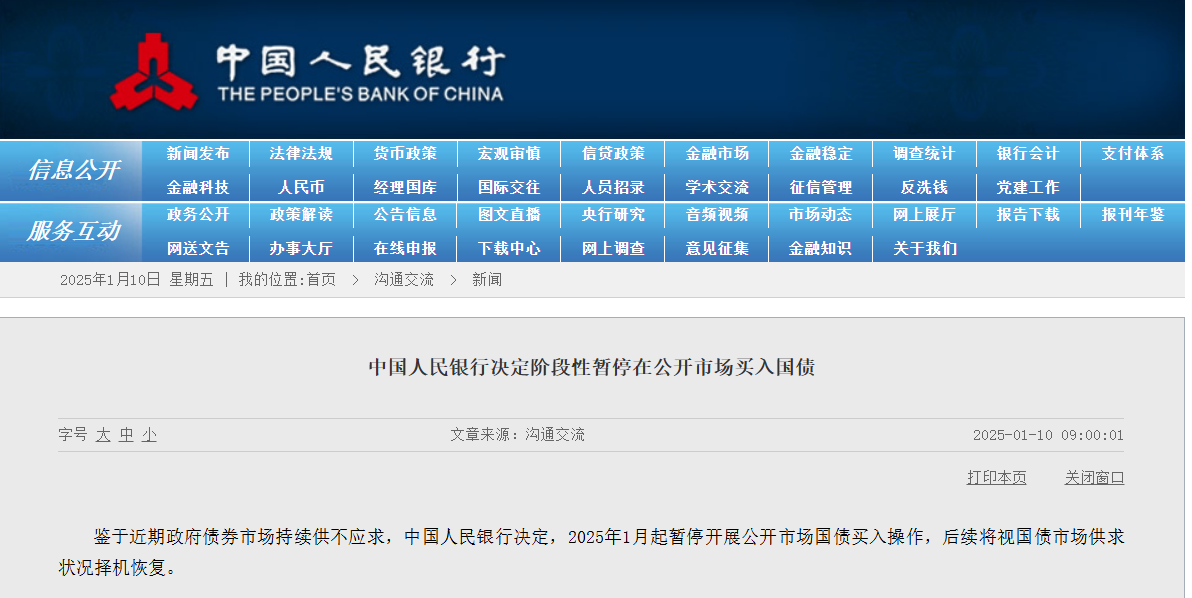The width and height of the screenshot is (1192, 598).
Task: Select 金融科技 menu entry
Action: pyautogui.click(x=198, y=187)
